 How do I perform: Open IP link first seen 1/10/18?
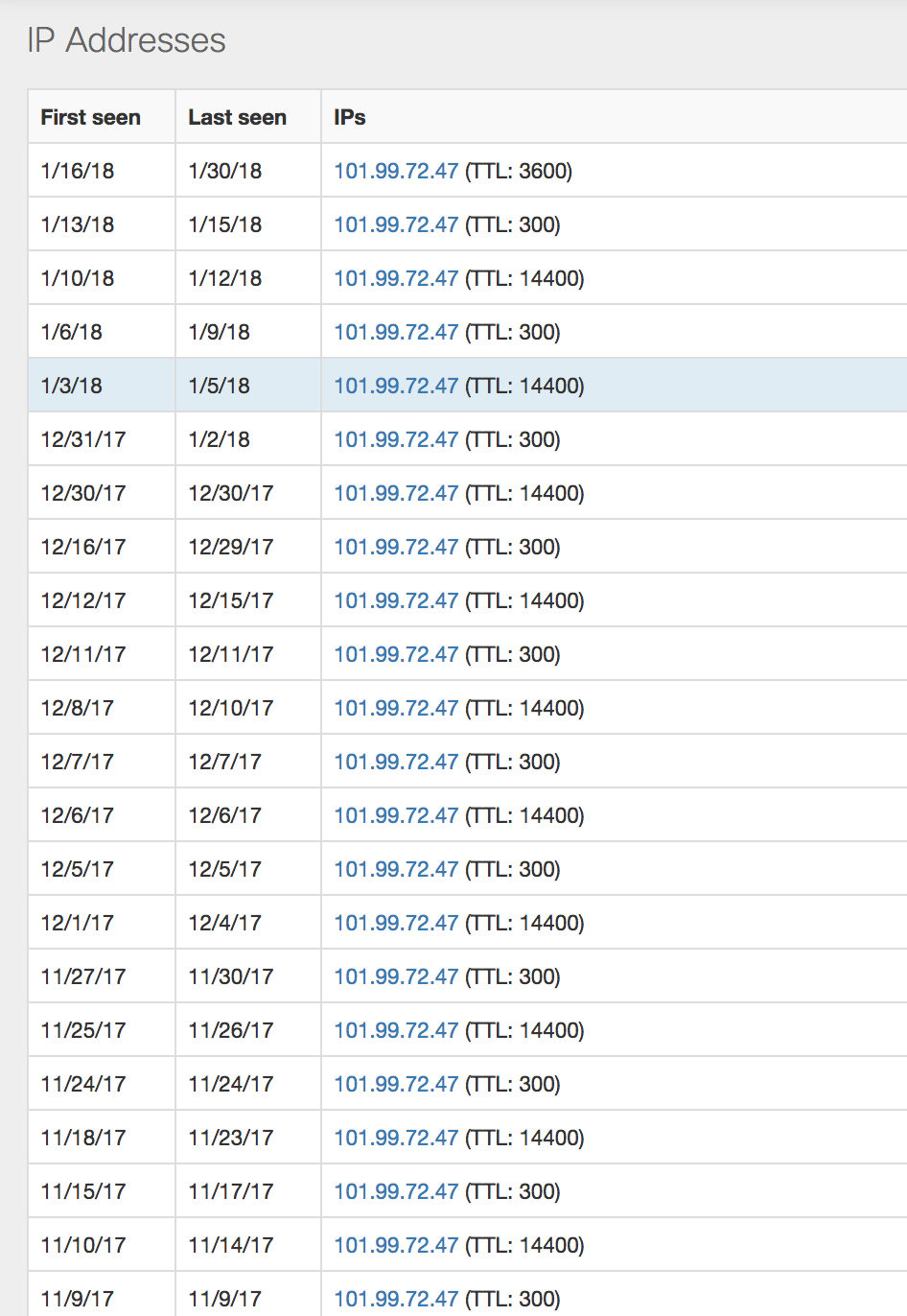[396, 278]
